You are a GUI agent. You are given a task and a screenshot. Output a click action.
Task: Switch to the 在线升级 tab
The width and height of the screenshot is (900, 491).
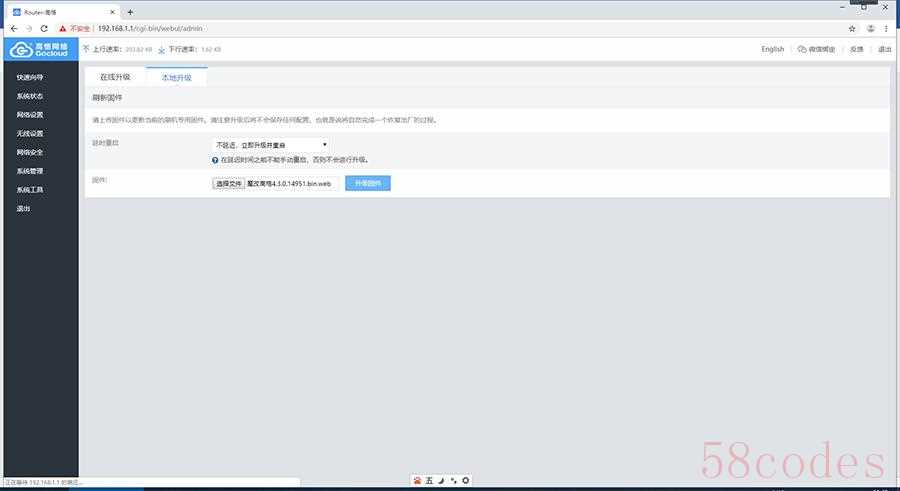tap(114, 77)
